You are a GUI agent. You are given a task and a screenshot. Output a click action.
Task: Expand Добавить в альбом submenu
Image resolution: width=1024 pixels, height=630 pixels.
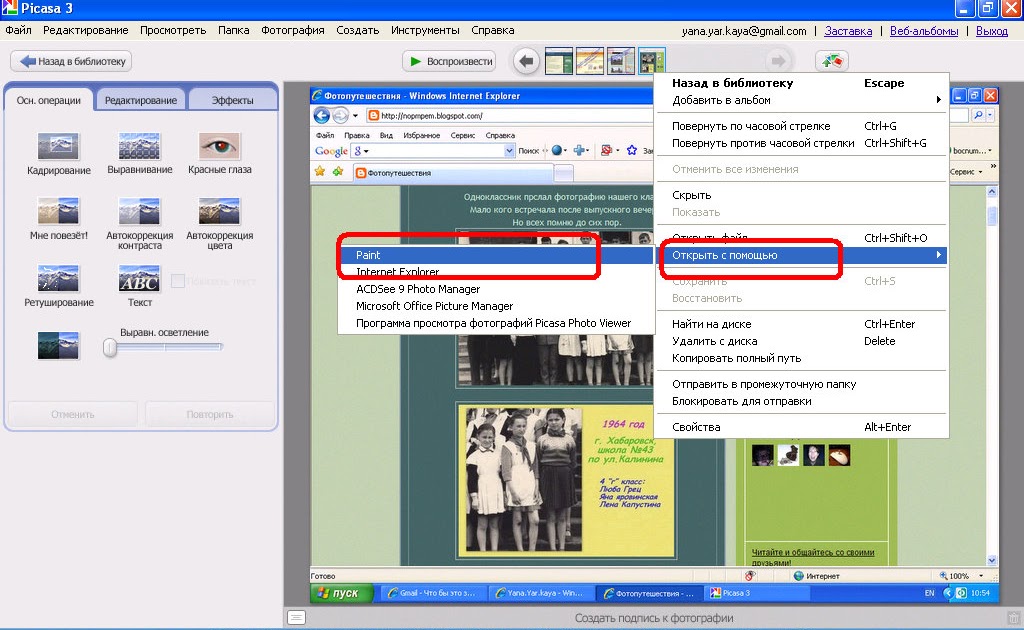coord(801,100)
